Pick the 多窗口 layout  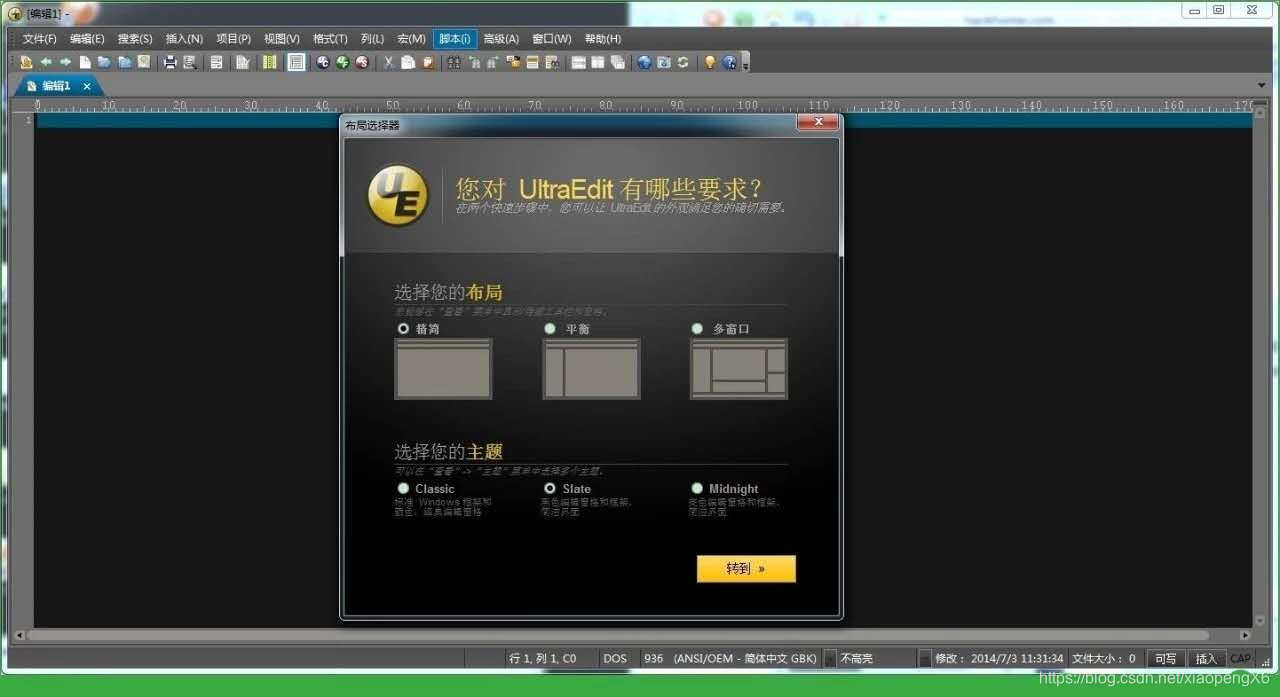pos(697,328)
